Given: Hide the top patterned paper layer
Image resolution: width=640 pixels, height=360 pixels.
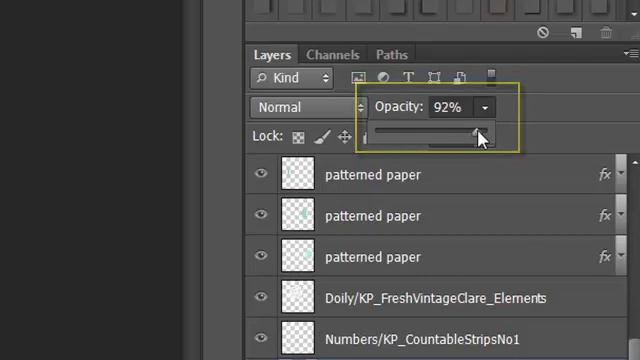Looking at the screenshot, I should click(261, 173).
